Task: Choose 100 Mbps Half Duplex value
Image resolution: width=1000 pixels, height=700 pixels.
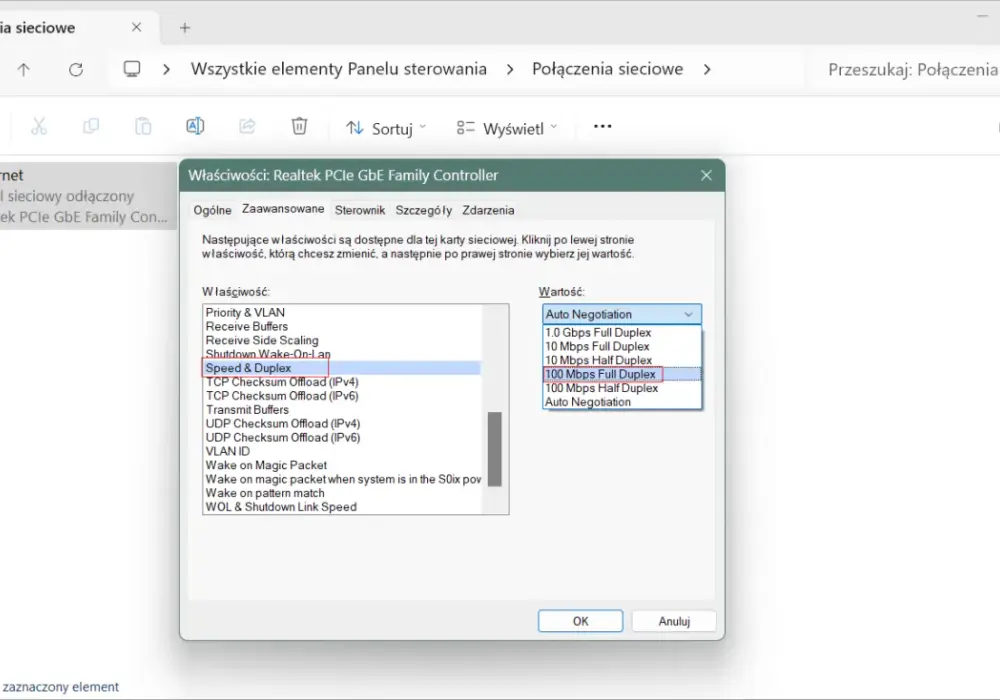Action: (x=622, y=388)
